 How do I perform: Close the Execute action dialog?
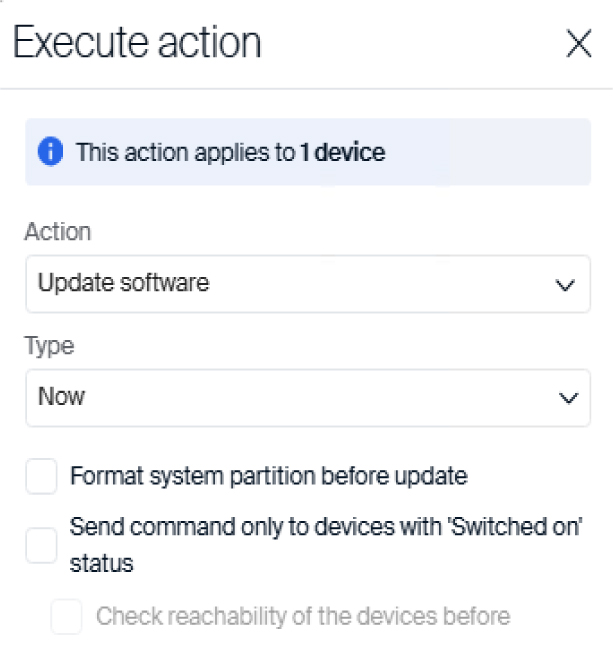pyautogui.click(x=579, y=44)
